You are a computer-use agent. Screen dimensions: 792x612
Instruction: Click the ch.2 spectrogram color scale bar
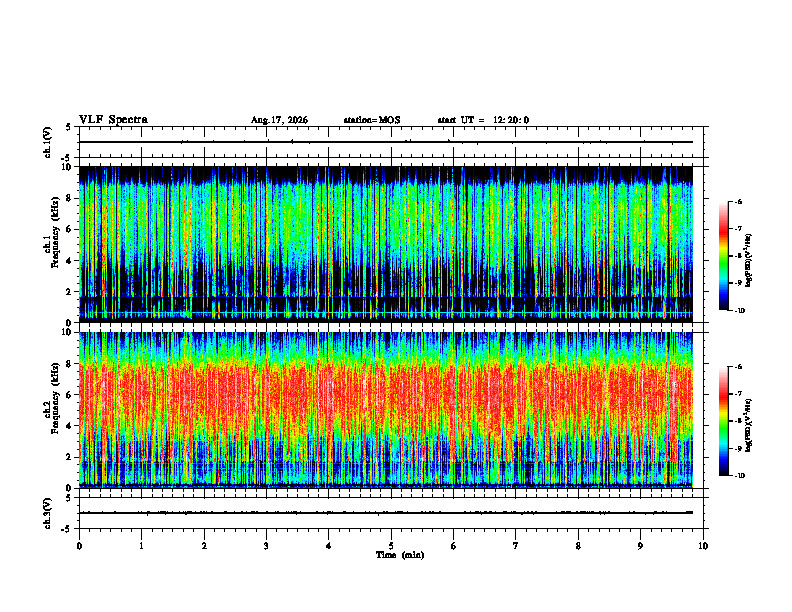click(x=724, y=421)
